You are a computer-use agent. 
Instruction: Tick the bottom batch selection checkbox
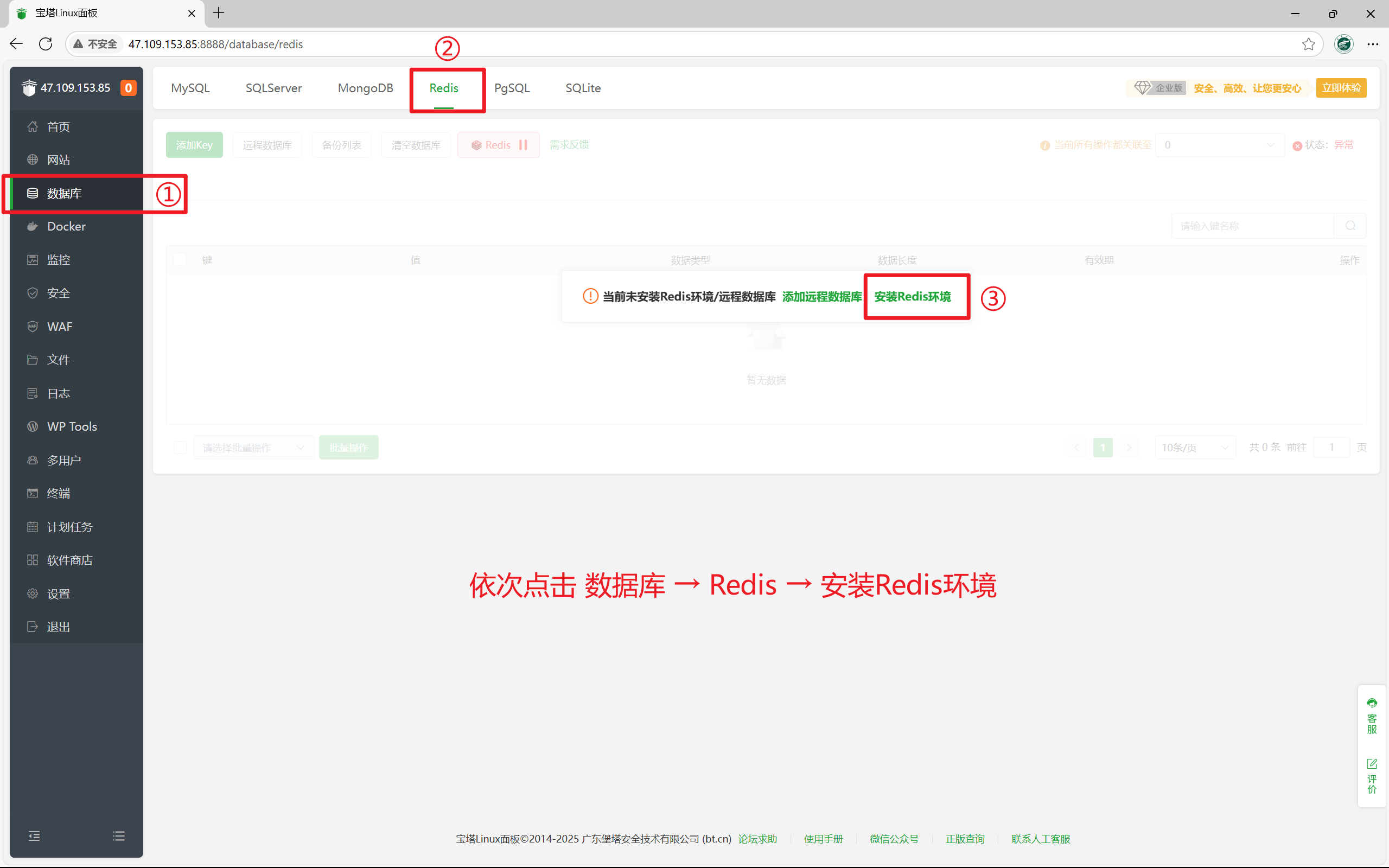pyautogui.click(x=180, y=447)
